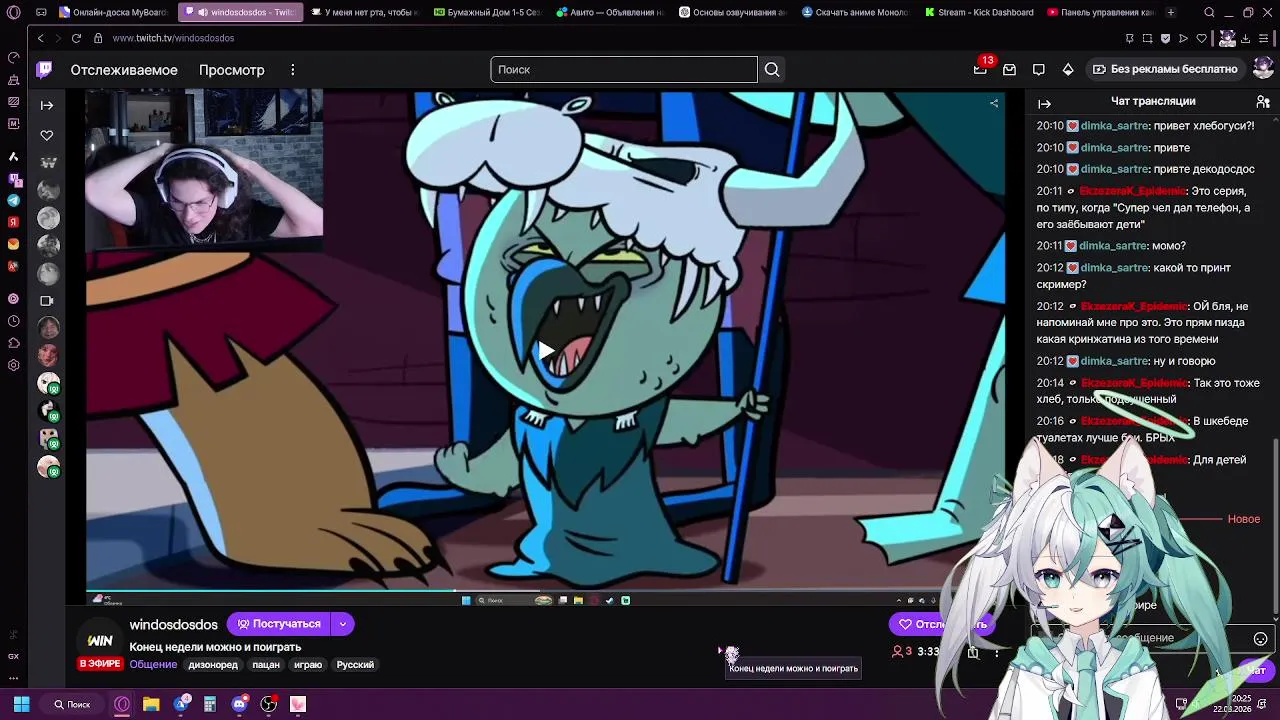Viewport: 1280px width, 720px height.
Task: Play the paused stream video
Action: (x=545, y=350)
